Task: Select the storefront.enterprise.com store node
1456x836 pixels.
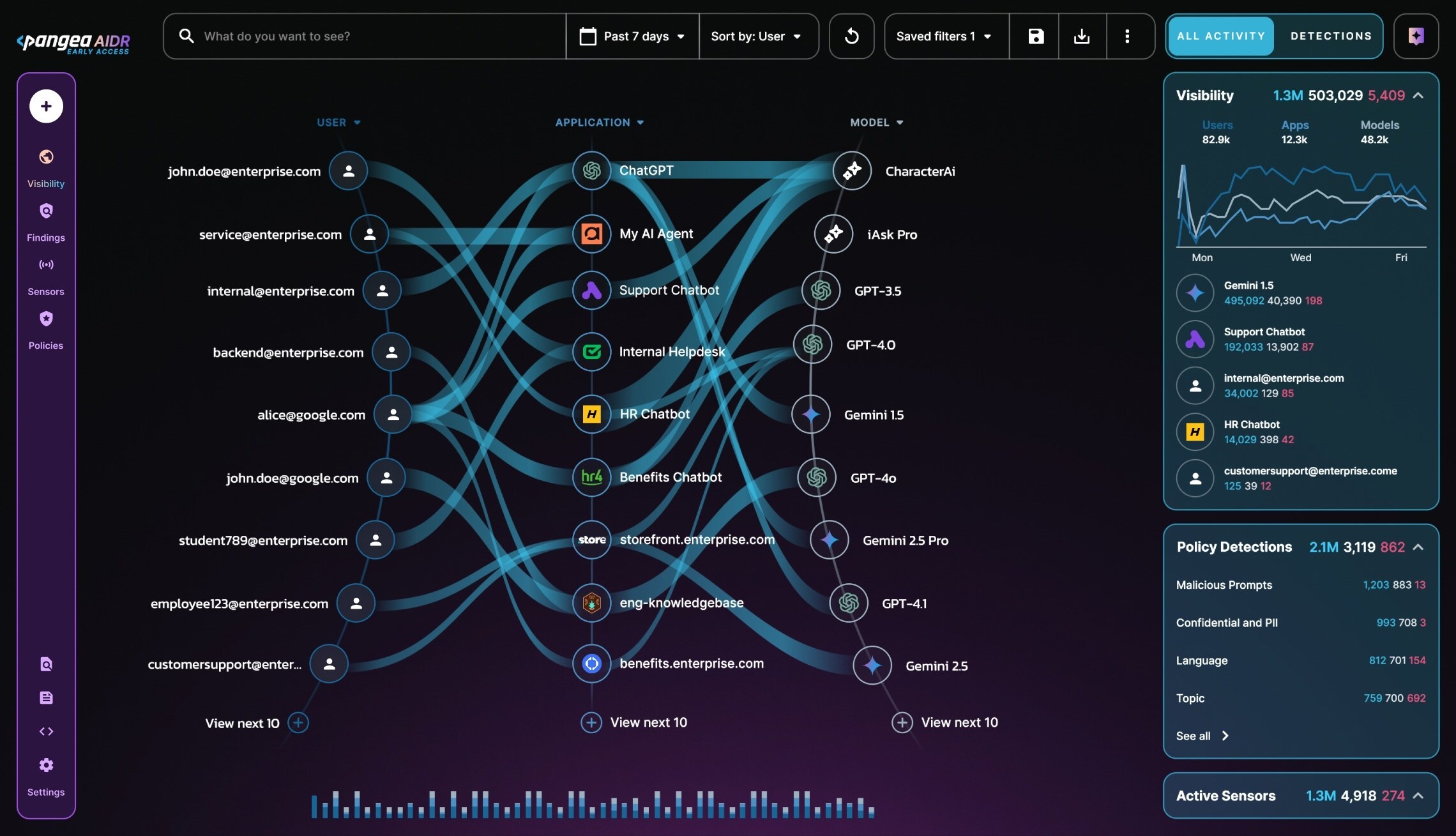Action: (592, 540)
